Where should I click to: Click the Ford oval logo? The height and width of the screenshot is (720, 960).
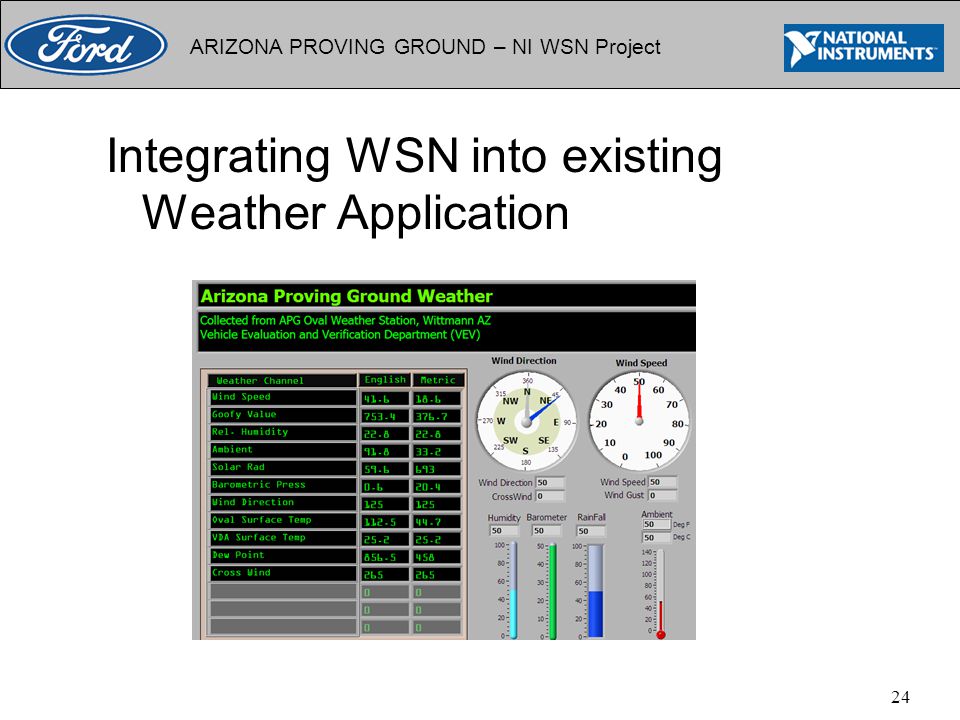point(85,45)
